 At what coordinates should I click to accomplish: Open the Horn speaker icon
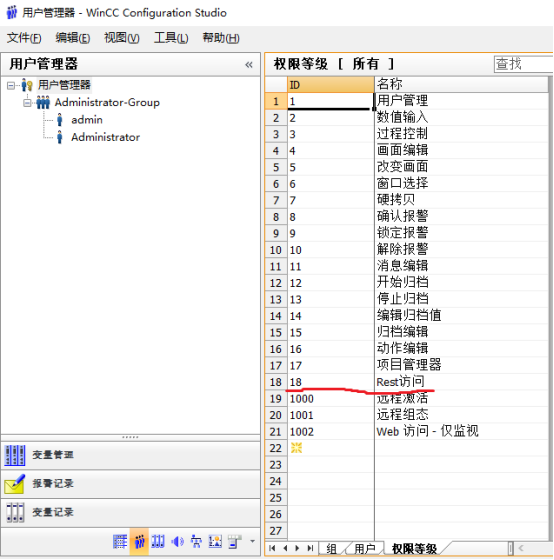tap(177, 541)
